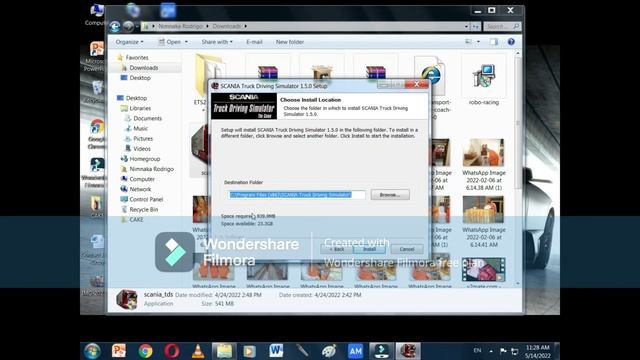The image size is (640, 360).
Task: Open address bar history dropdown
Action: click(466, 27)
